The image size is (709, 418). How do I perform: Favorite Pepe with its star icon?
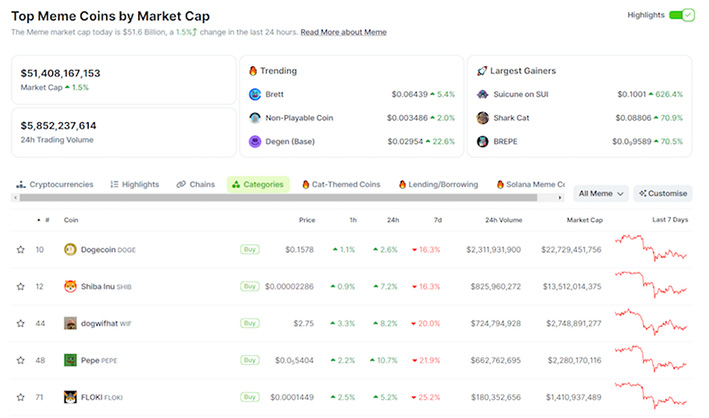point(21,361)
